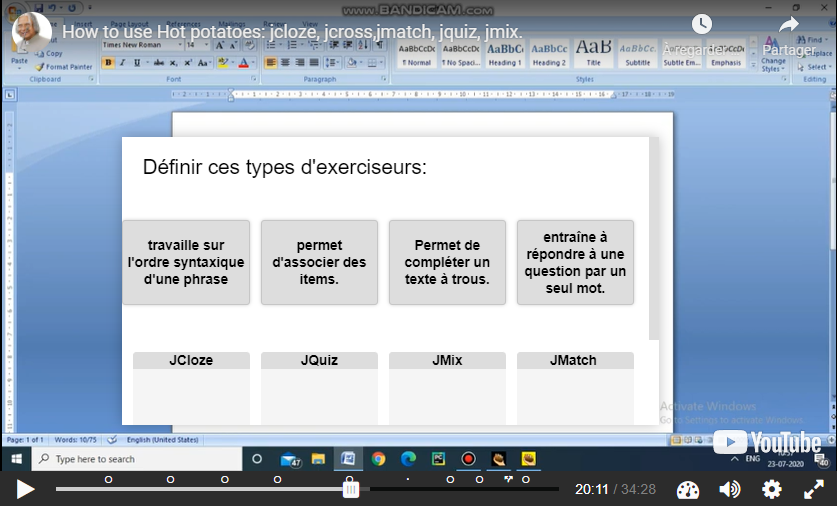Open the playback speed gauge control
The image size is (837, 506).
[688, 489]
